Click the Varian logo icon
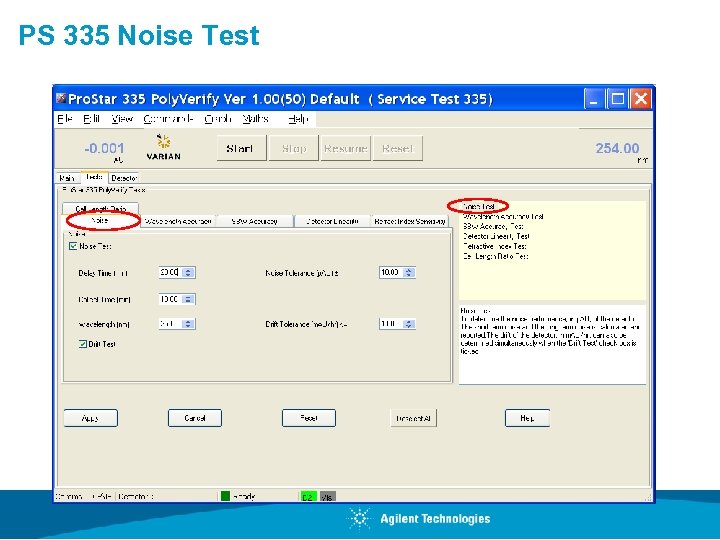720x540 pixels. (163, 147)
